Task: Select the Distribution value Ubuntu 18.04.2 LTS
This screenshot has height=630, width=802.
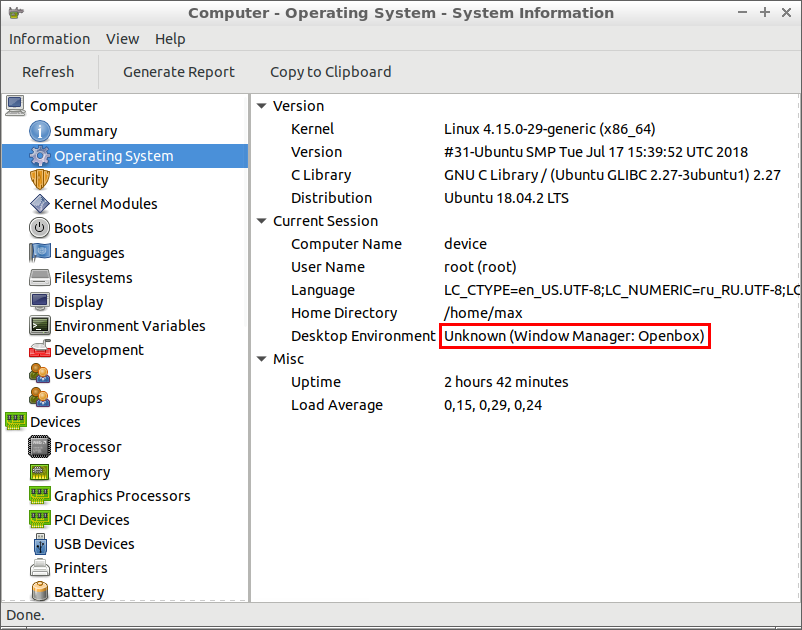Action: pos(506,198)
